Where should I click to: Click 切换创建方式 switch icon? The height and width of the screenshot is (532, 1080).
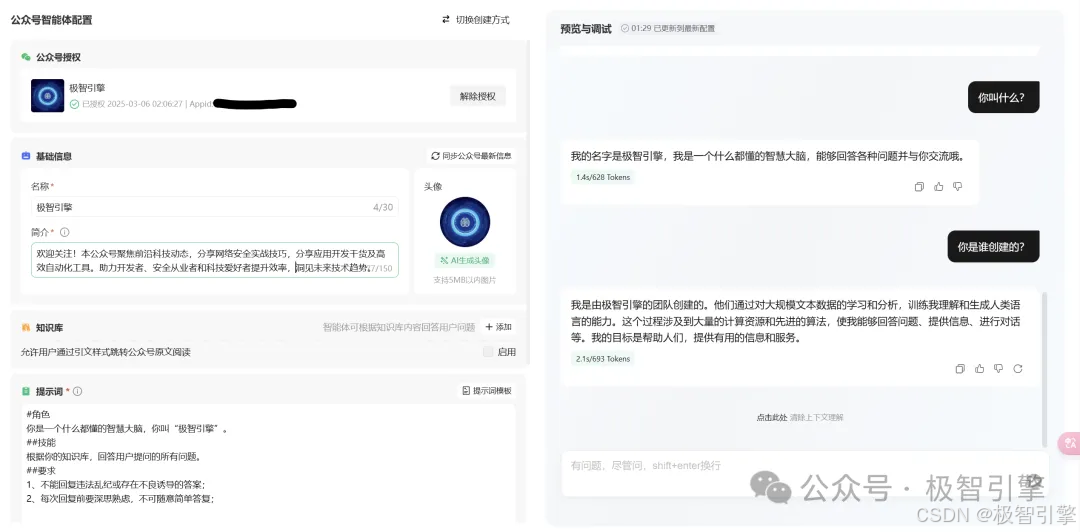pos(446,19)
